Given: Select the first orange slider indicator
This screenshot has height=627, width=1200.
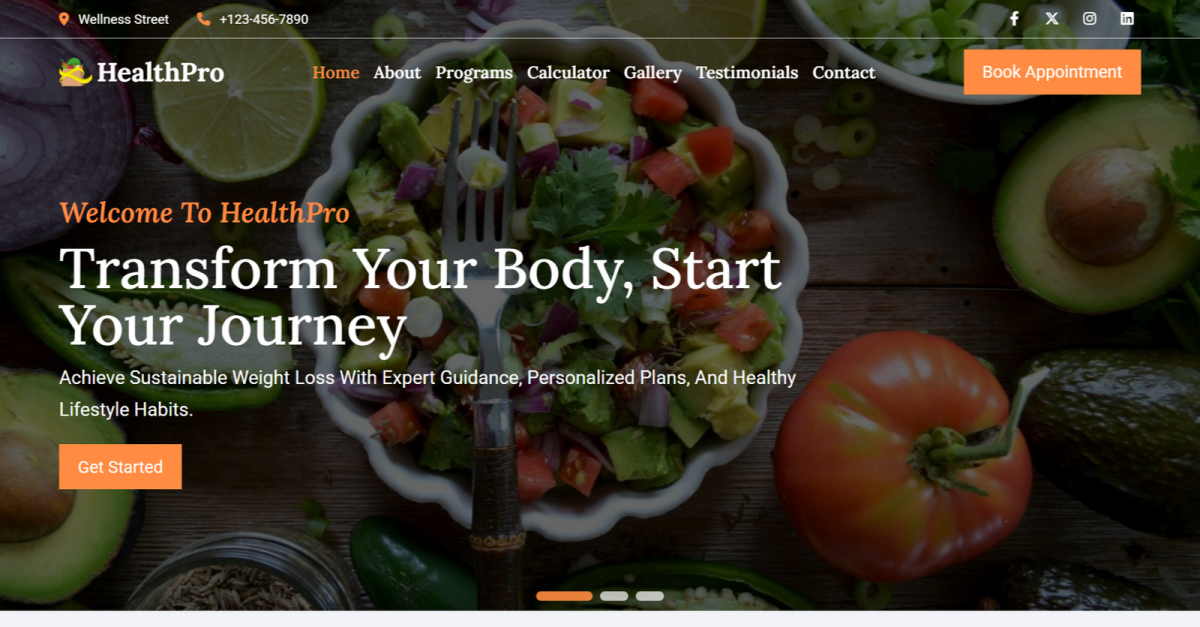Looking at the screenshot, I should point(564,596).
